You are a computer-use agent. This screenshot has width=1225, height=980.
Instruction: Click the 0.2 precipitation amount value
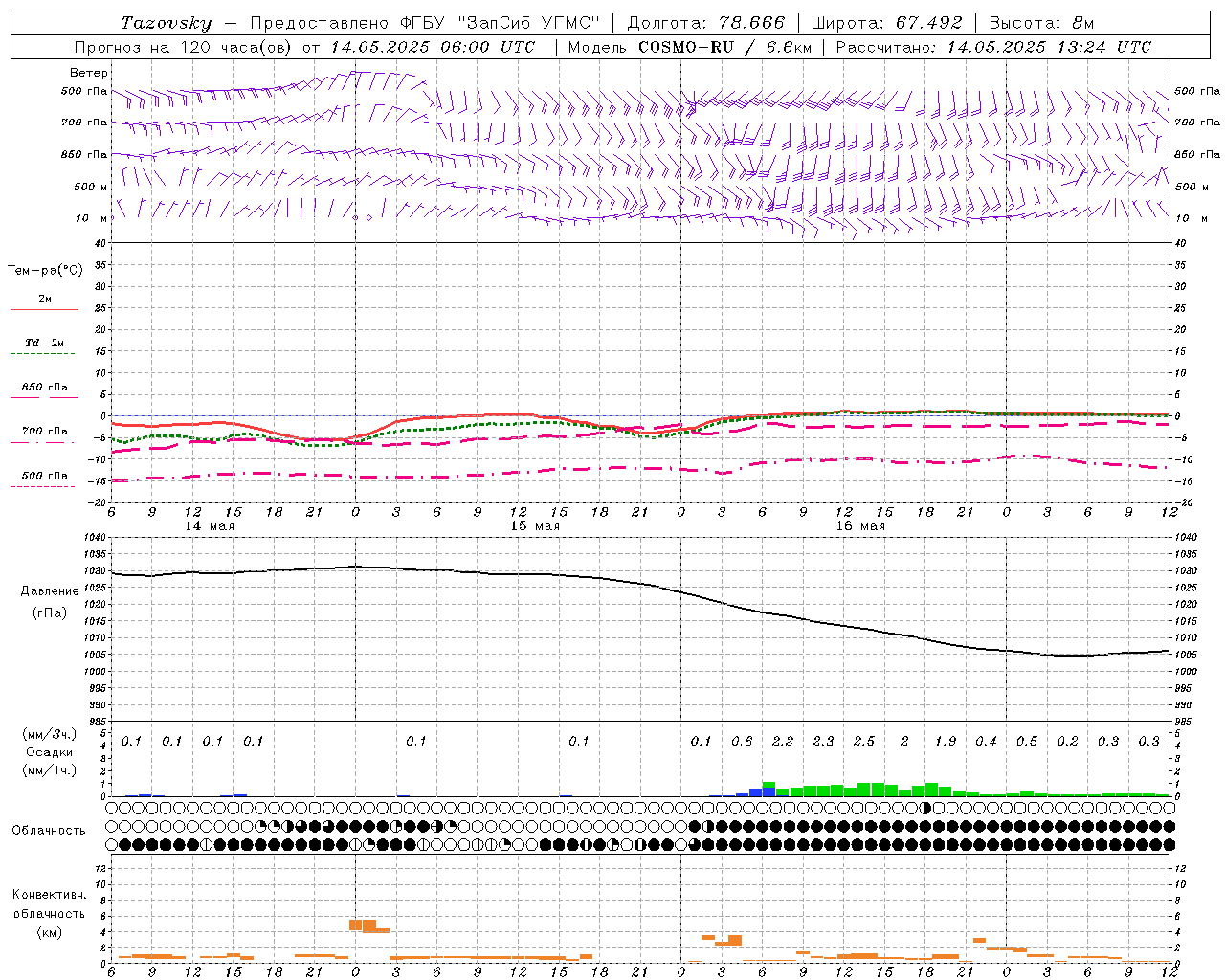[1067, 742]
